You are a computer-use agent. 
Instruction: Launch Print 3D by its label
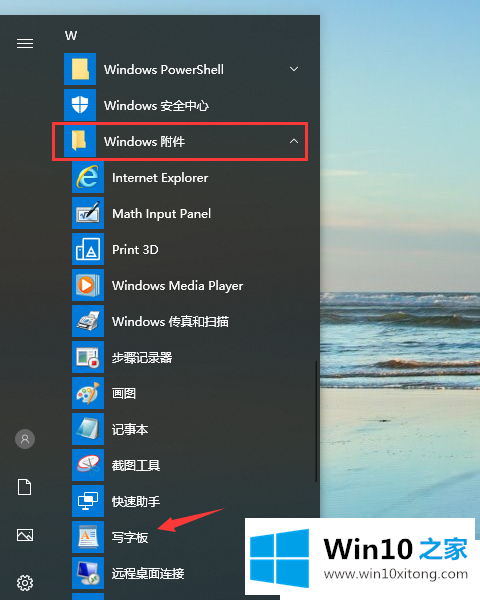[x=135, y=250]
